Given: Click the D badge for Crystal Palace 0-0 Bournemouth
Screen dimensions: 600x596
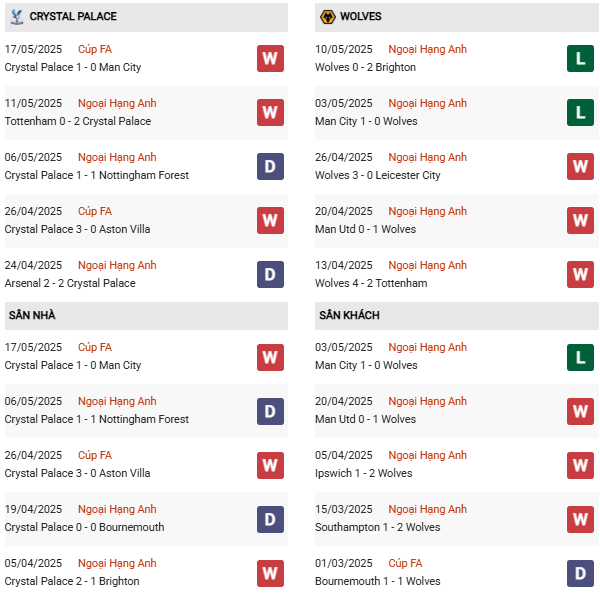Looking at the screenshot, I should click(270, 519).
